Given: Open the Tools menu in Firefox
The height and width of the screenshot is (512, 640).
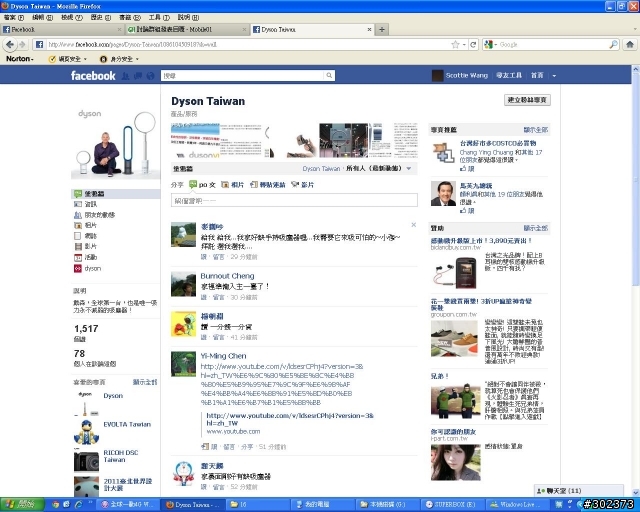Looking at the screenshot, I should 159,17.
